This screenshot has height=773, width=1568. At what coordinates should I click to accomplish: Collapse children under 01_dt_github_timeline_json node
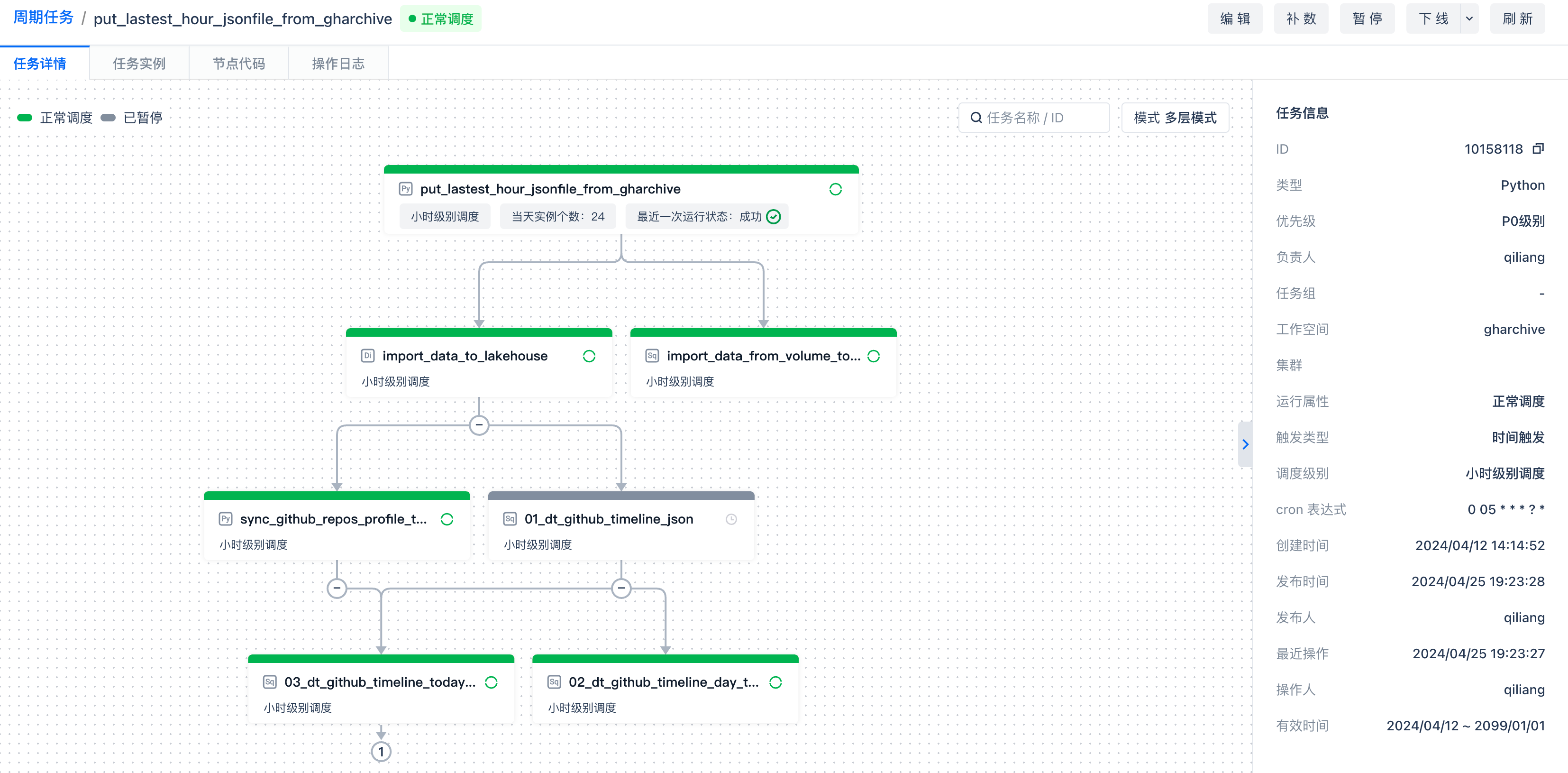pyautogui.click(x=621, y=588)
